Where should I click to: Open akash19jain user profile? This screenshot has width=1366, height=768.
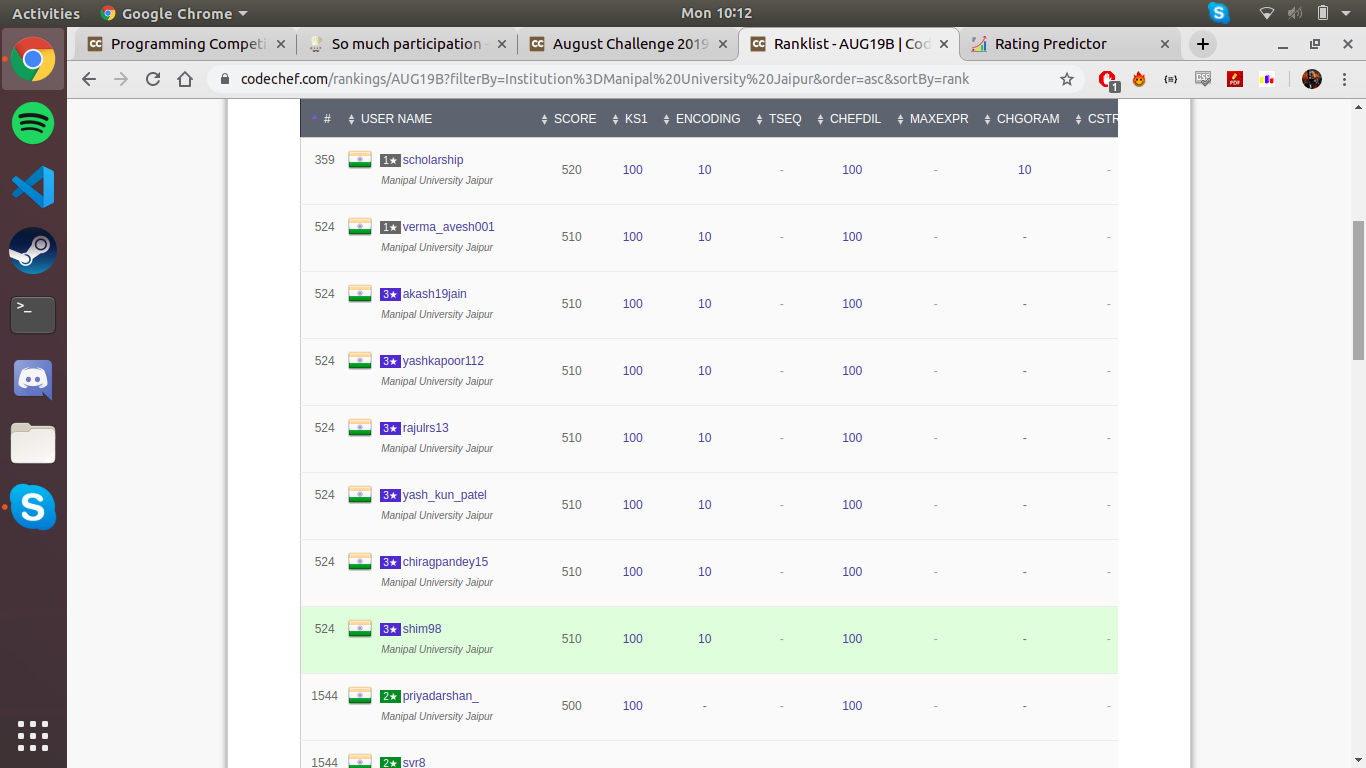[434, 294]
